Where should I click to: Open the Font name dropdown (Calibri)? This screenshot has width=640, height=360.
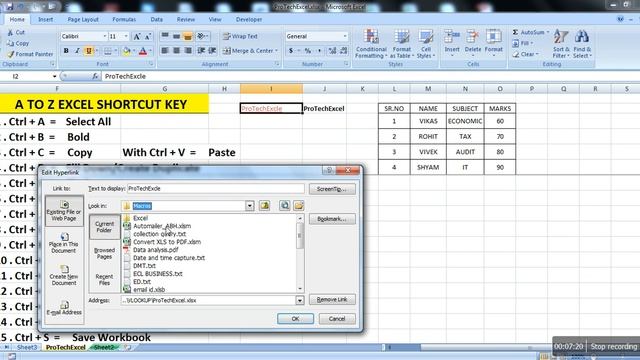click(x=104, y=36)
